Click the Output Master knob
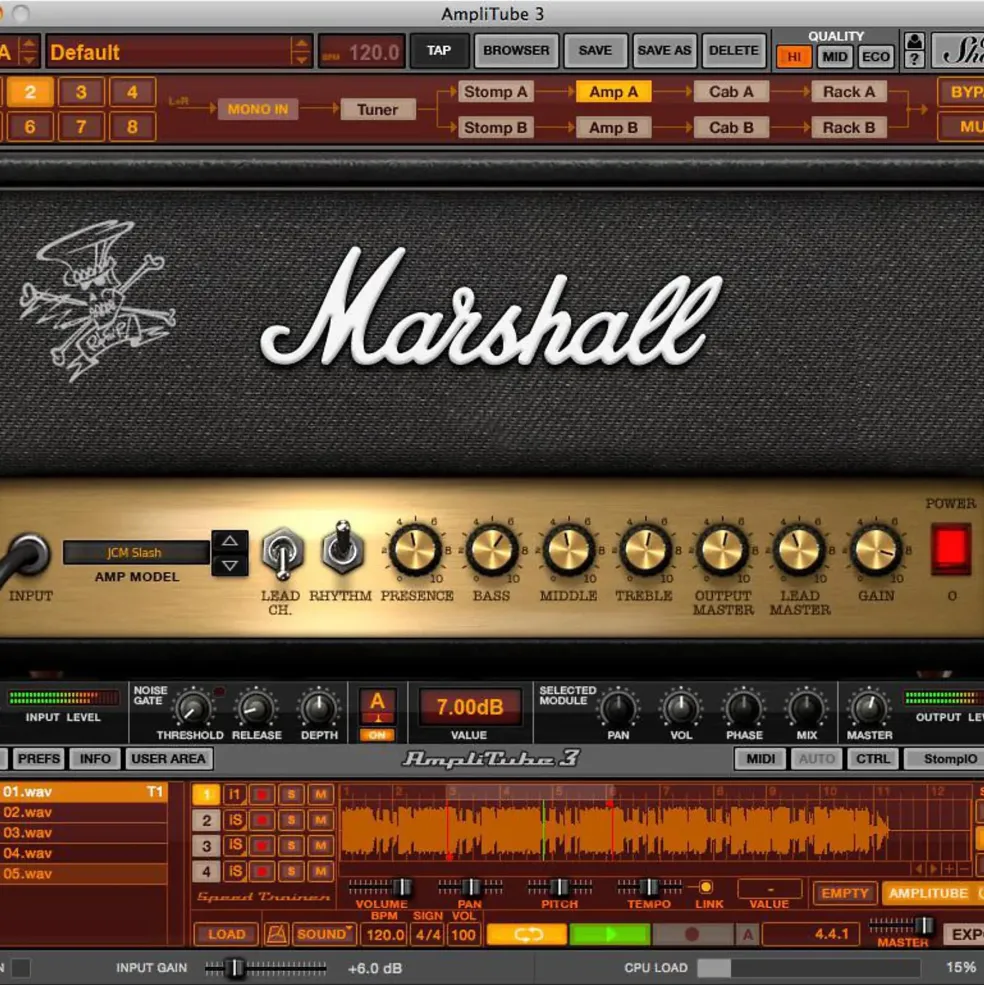This screenshot has height=985, width=984. click(723, 550)
